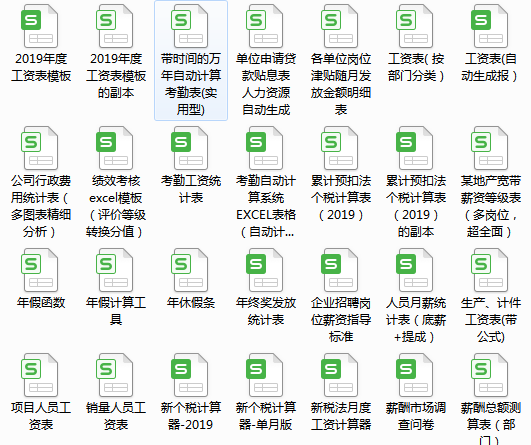
Task: Select the 薪酬市场调查问卷 file icon
Action: [x=416, y=375]
